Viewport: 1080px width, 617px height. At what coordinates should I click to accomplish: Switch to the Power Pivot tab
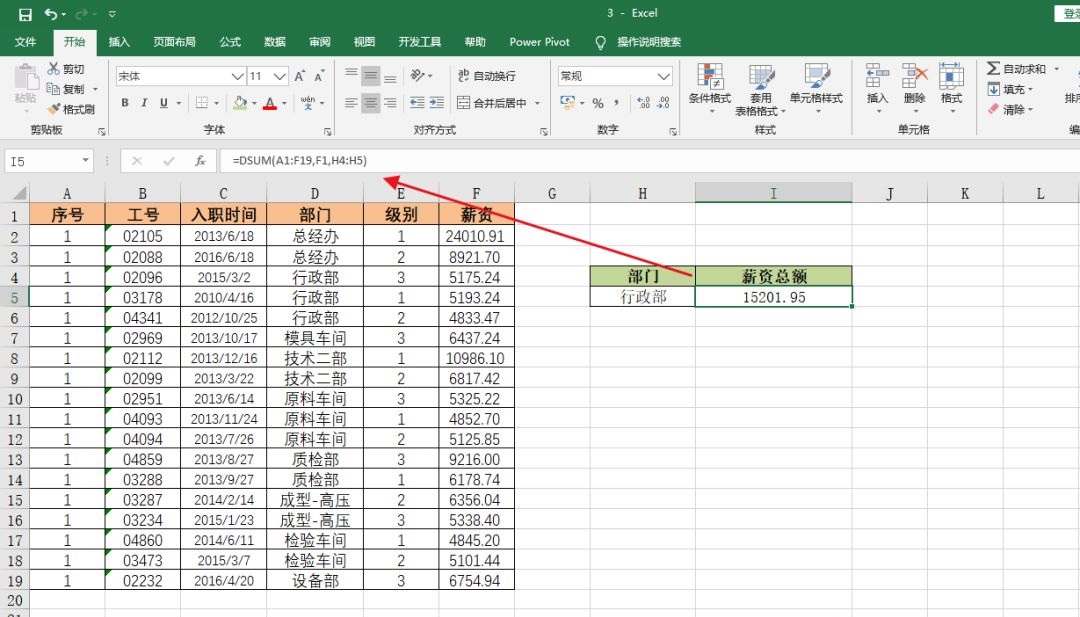point(539,42)
